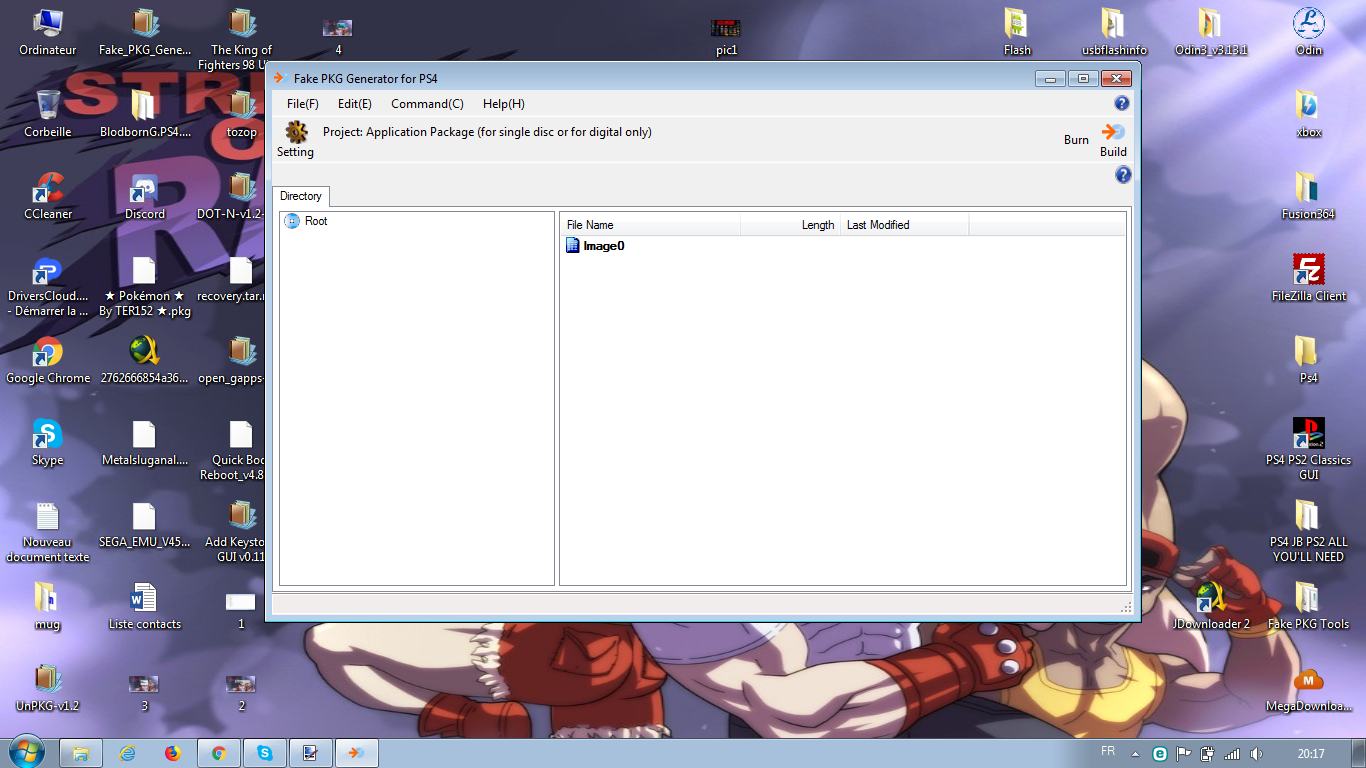
Task: Click the Build arrow icon
Action: [x=1113, y=132]
